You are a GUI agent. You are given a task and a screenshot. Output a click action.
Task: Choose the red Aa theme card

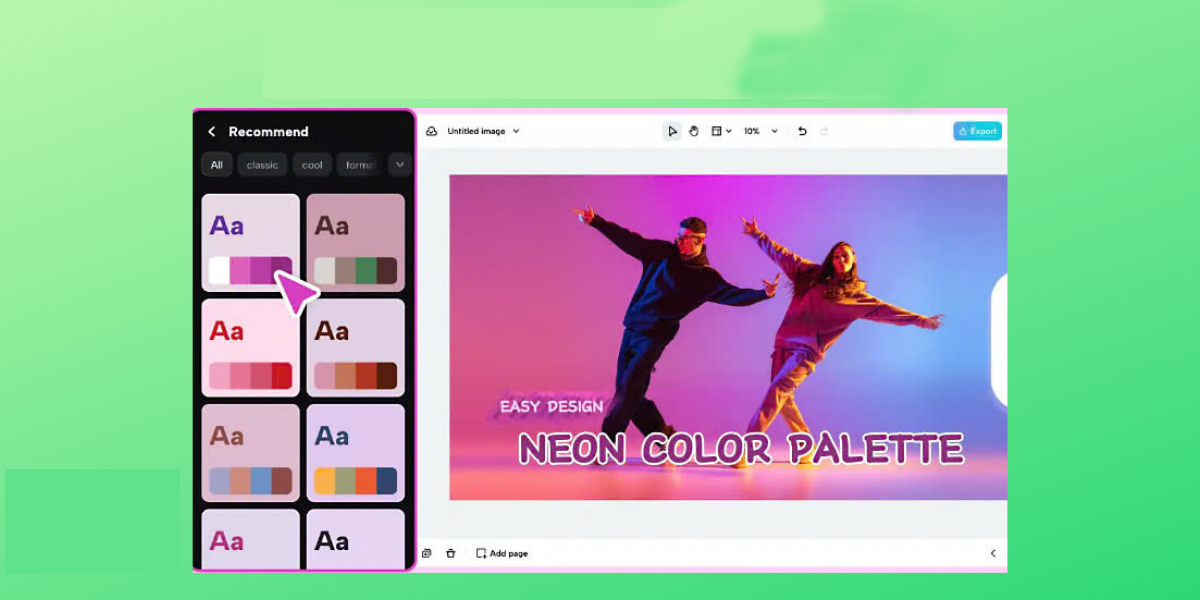(250, 348)
